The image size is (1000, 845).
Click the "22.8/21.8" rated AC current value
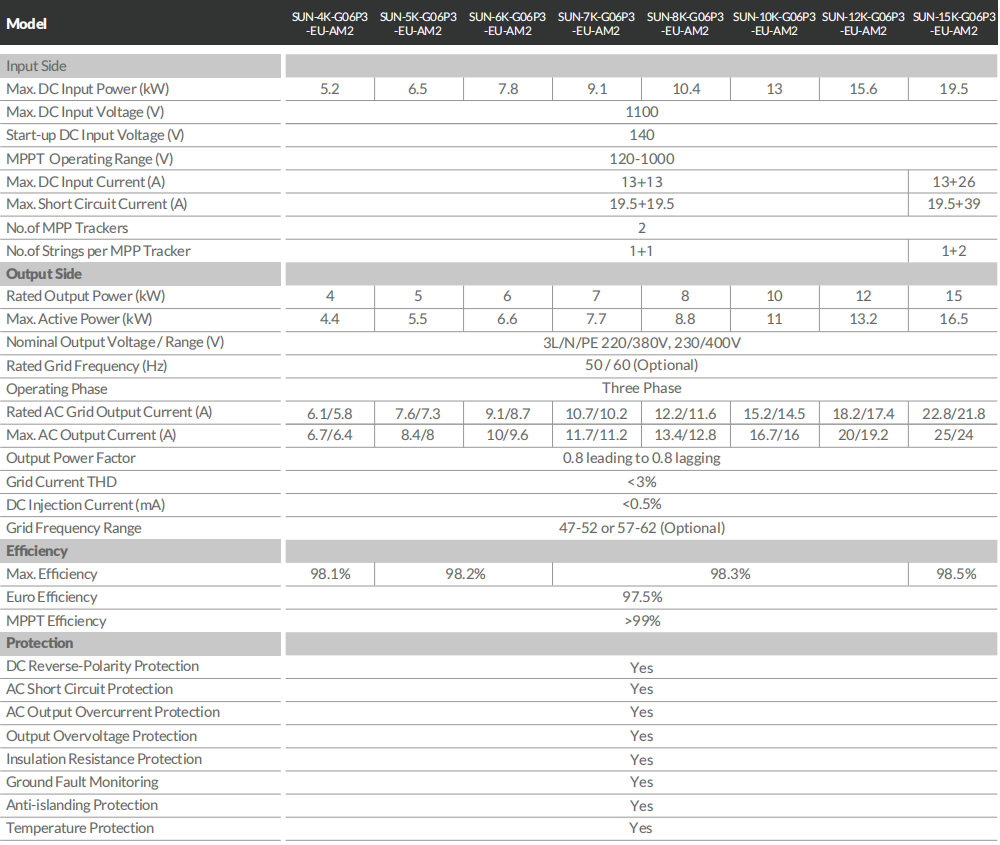click(x=953, y=413)
